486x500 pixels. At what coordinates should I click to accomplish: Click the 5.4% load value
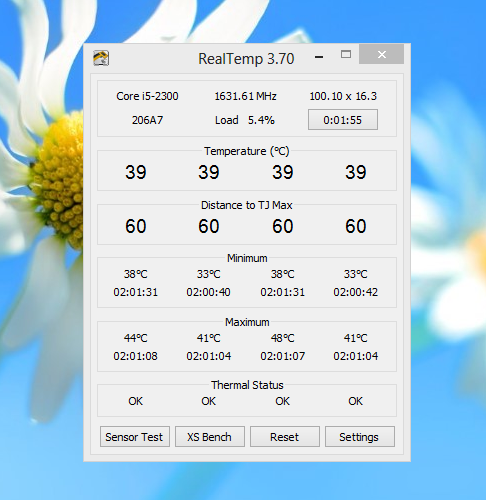[261, 120]
